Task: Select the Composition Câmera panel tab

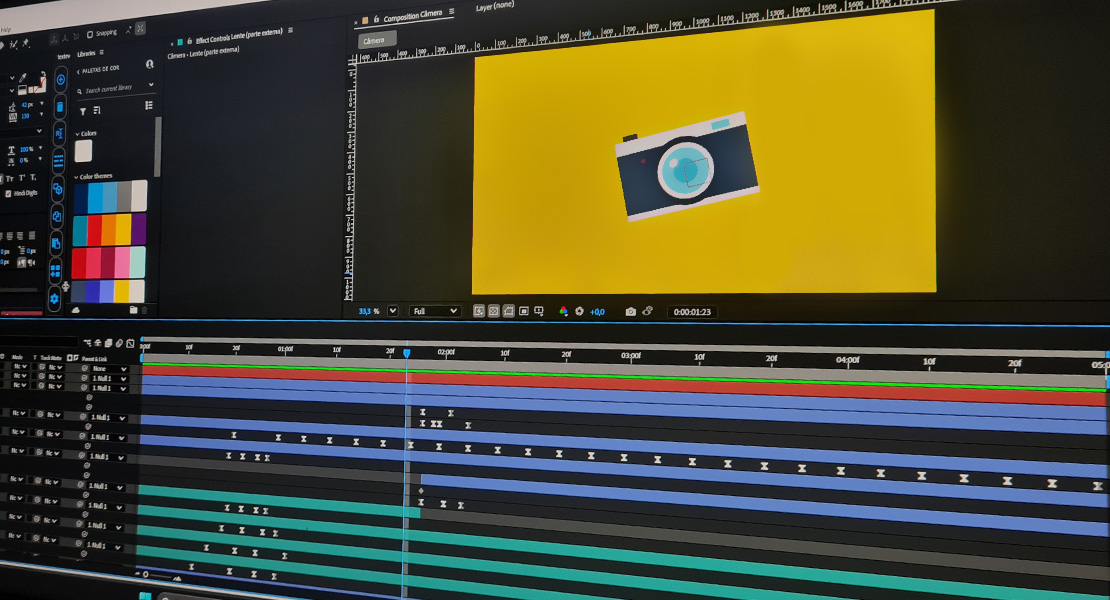Action: [x=412, y=18]
